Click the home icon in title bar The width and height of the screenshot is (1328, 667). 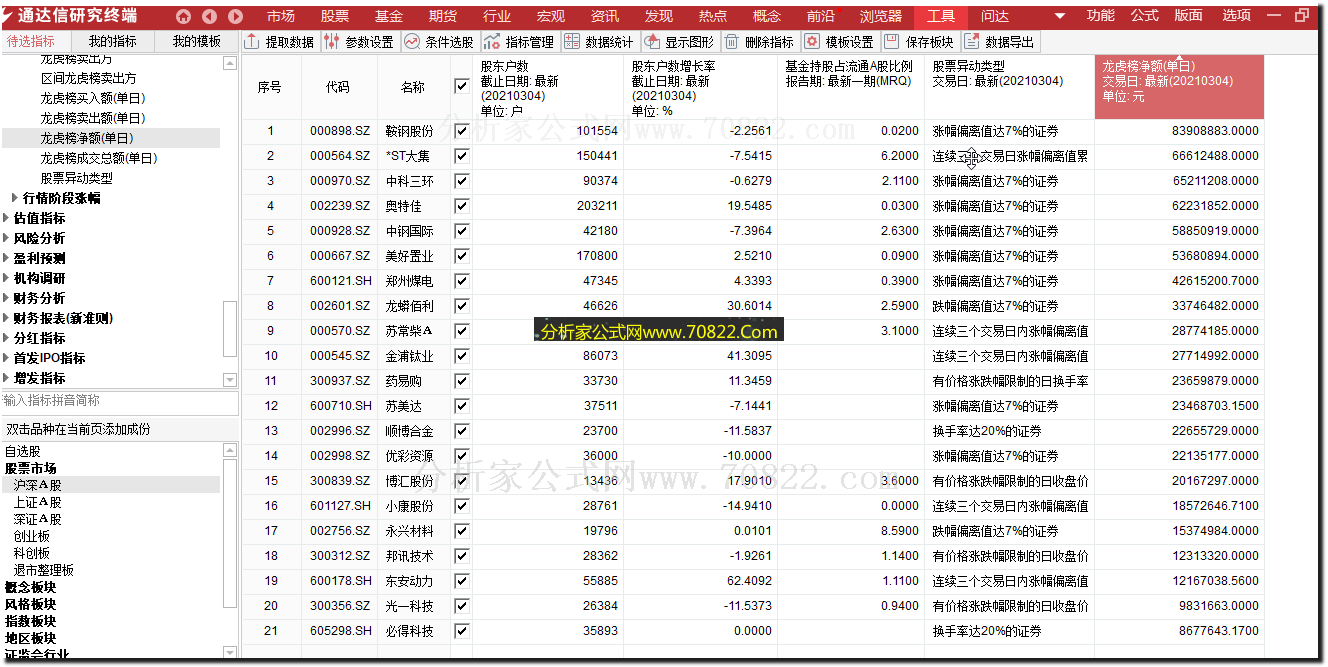[x=183, y=16]
